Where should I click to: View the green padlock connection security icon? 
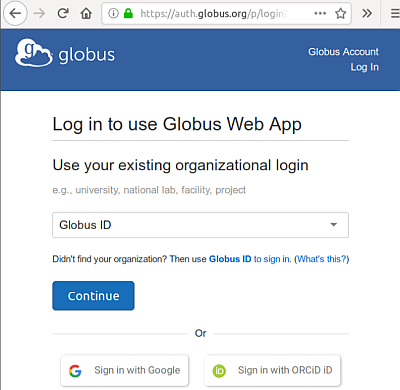(128, 13)
